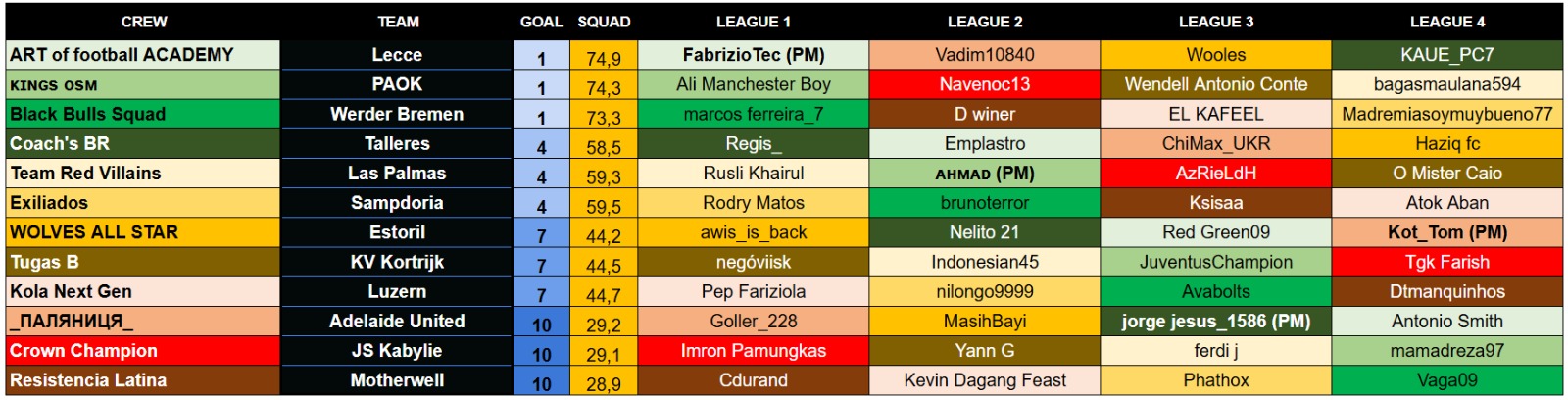The image size is (1568, 400).
Task: Click the LEAGUE 1 column header
Action: tap(753, 22)
